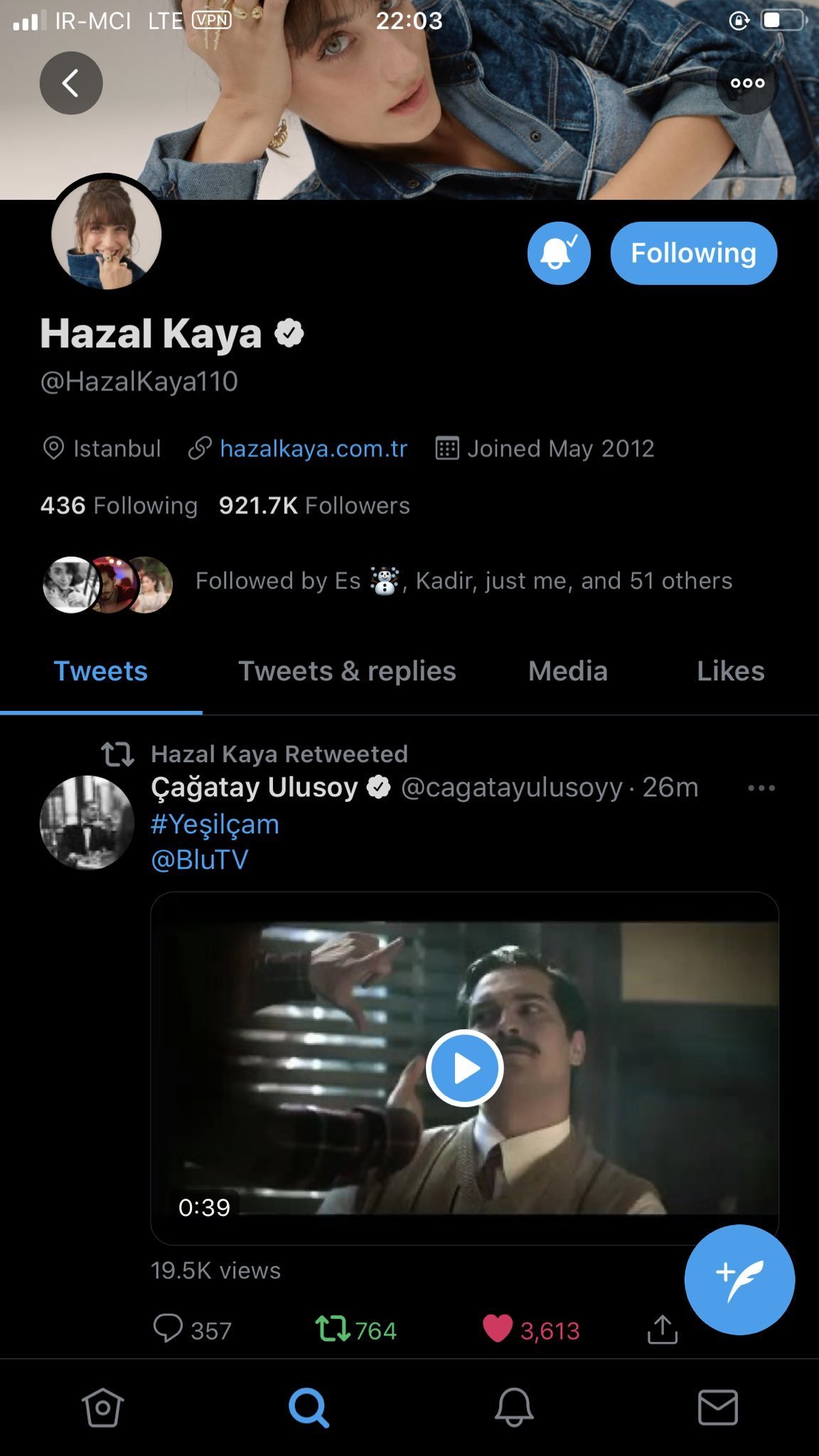Compose a new tweet
The image size is (819, 1456).
click(739, 1280)
